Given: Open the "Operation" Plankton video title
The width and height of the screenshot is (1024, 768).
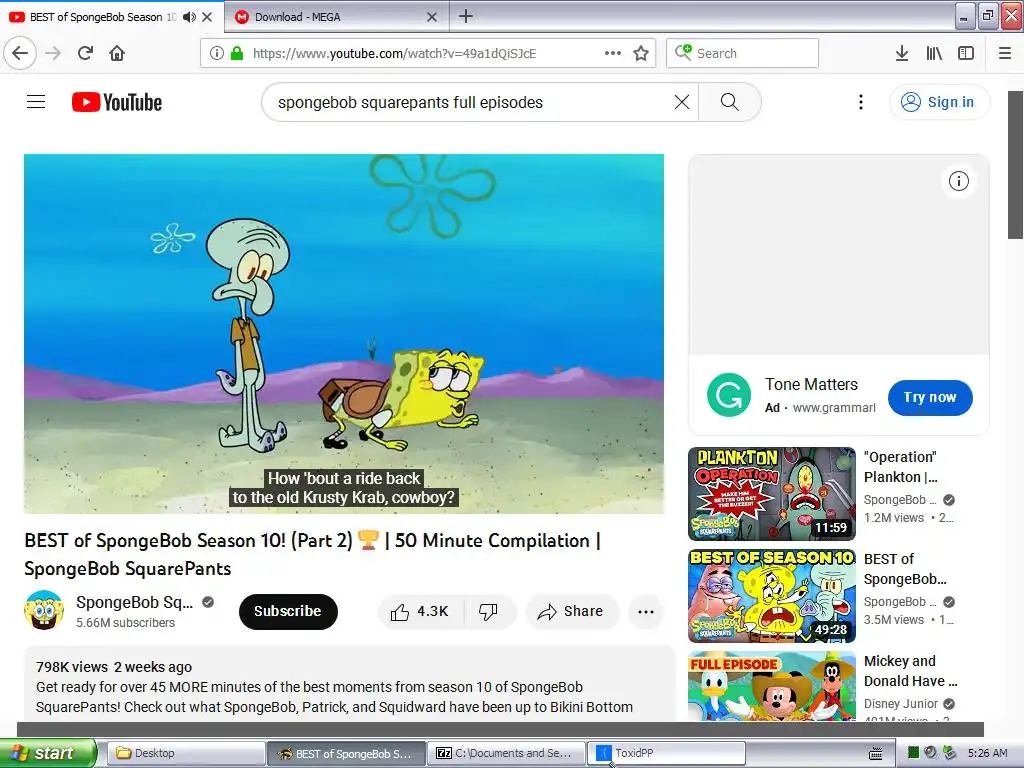Looking at the screenshot, I should 901,467.
